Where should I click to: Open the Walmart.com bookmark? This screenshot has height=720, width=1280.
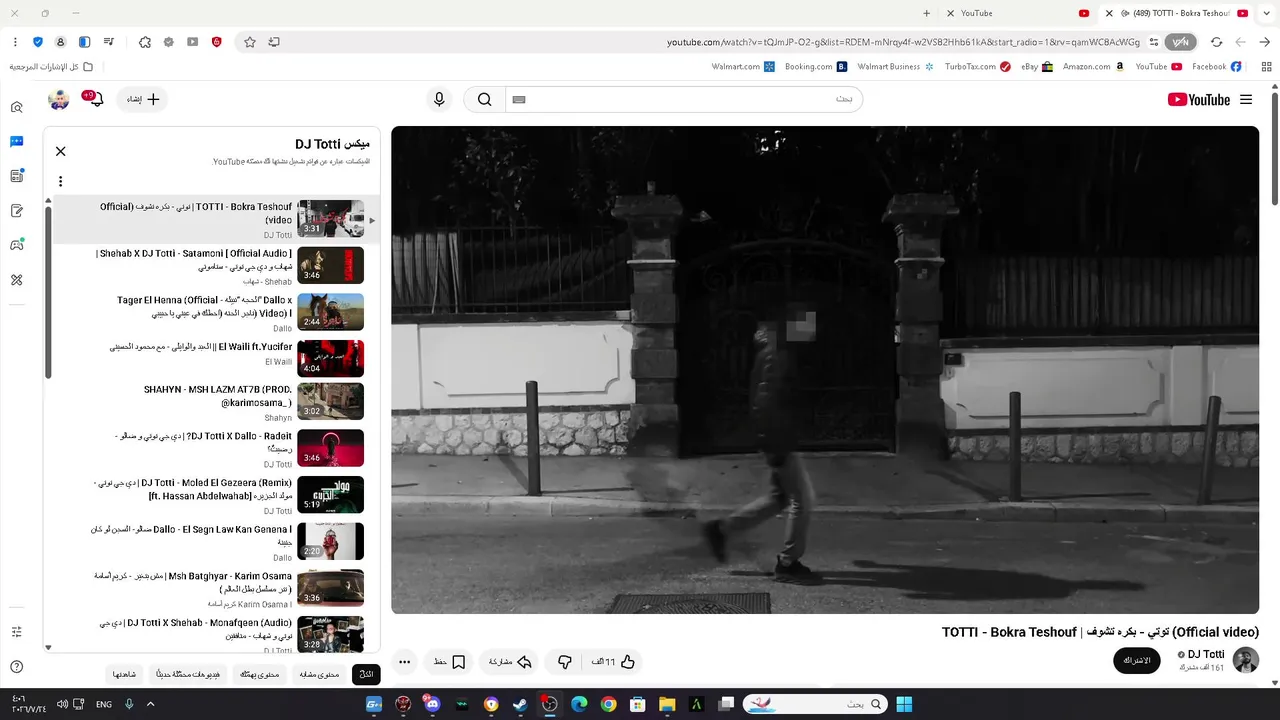click(743, 67)
